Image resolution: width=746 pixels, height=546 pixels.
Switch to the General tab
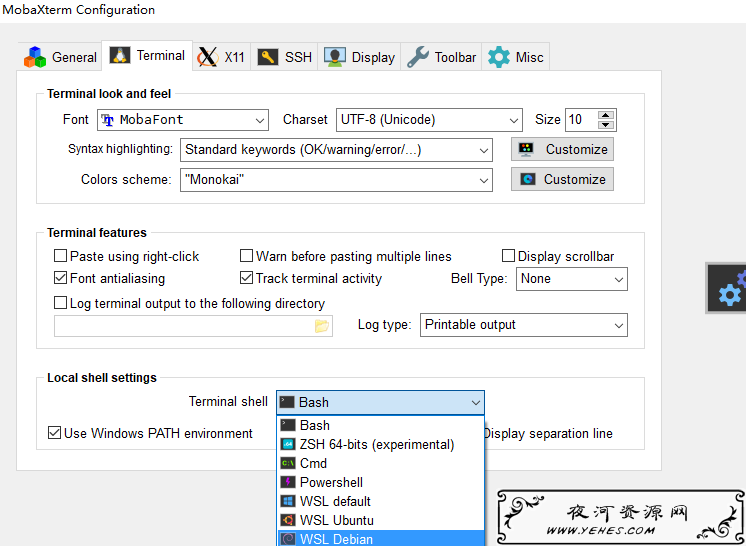click(60, 57)
